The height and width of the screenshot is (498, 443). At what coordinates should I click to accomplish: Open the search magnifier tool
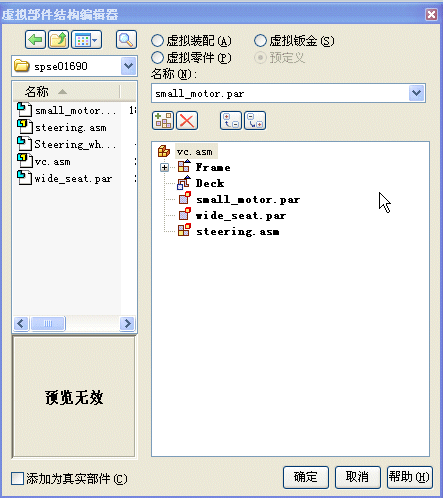(126, 40)
